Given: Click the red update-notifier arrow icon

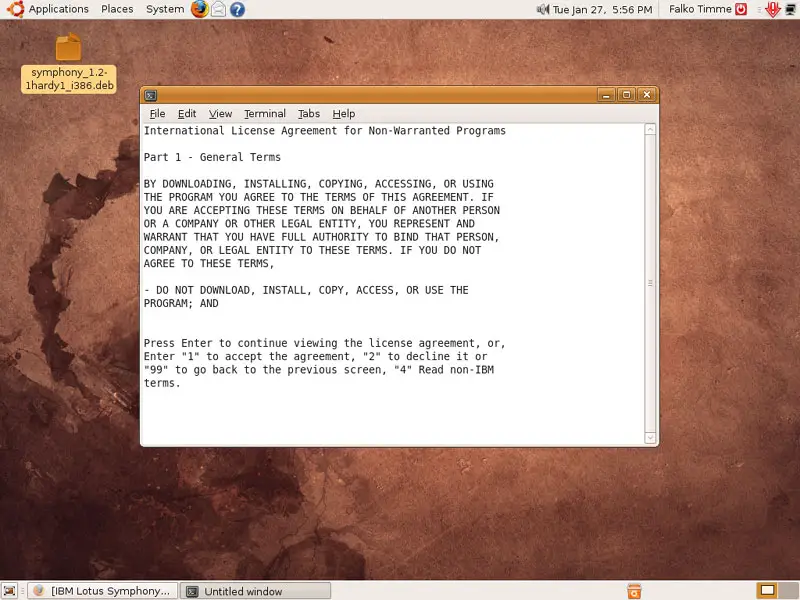Looking at the screenshot, I should pyautogui.click(x=773, y=9).
